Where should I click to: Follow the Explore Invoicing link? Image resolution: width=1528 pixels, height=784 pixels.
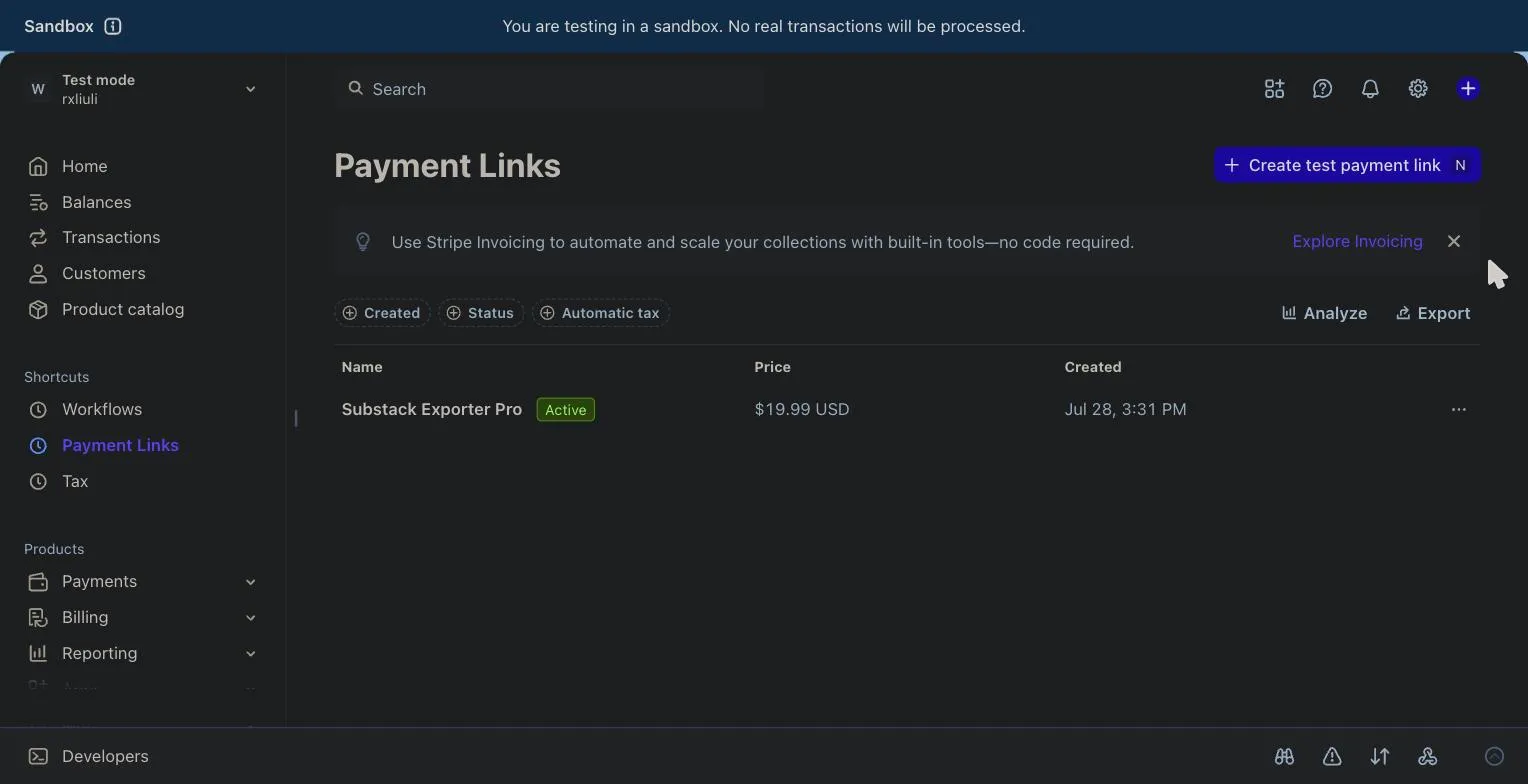[1357, 241]
